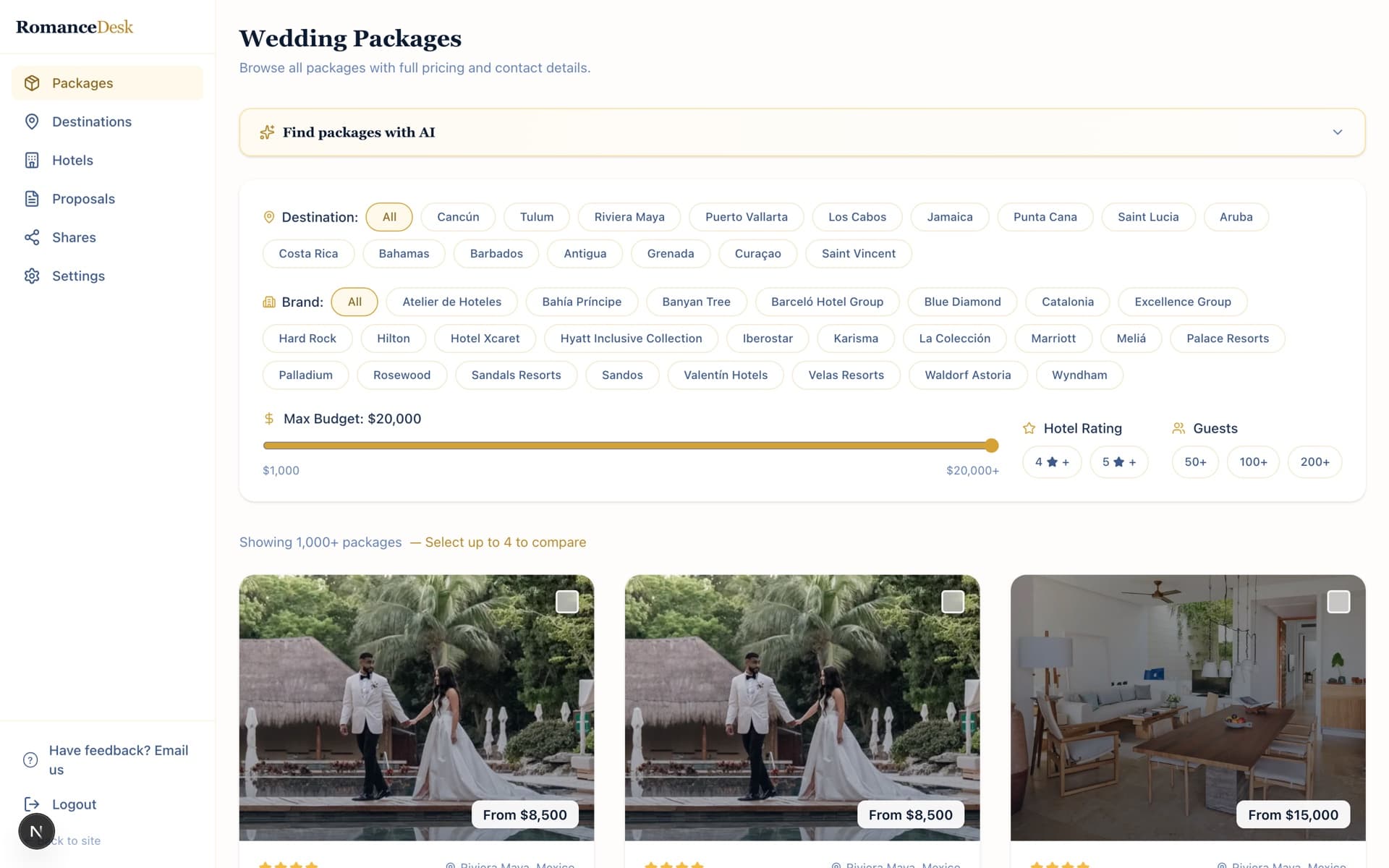Open Find packages with AI panel title

(359, 132)
